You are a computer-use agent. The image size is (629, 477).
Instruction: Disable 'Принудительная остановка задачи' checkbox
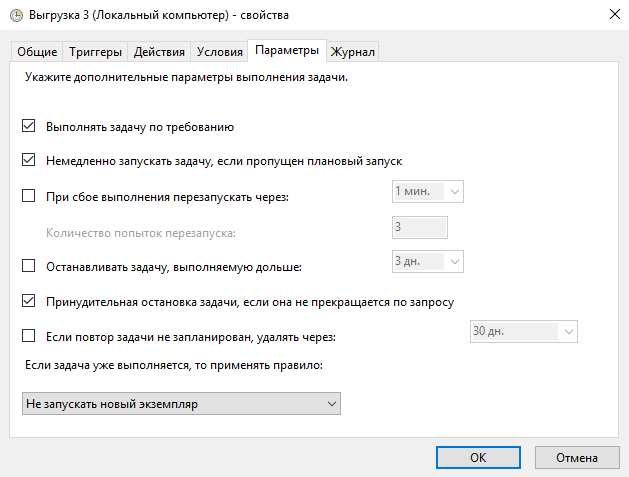click(28, 300)
